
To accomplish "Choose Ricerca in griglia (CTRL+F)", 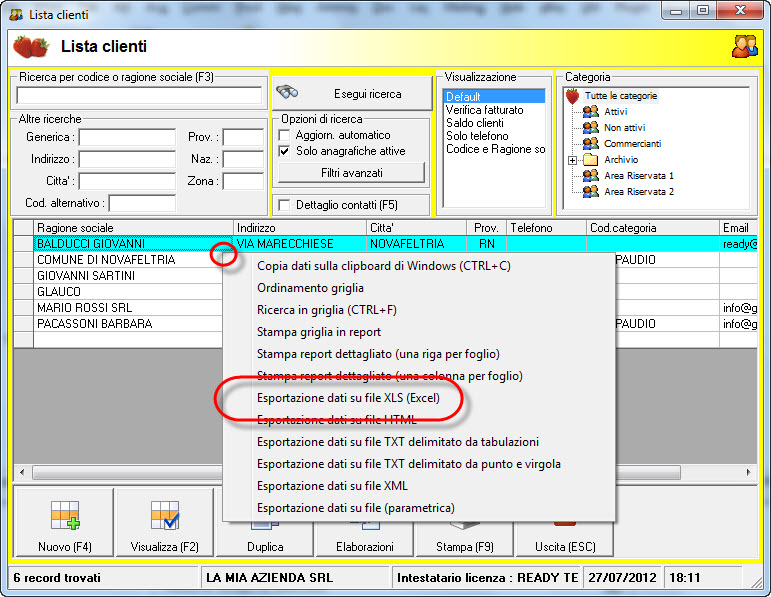I will coord(327,310).
